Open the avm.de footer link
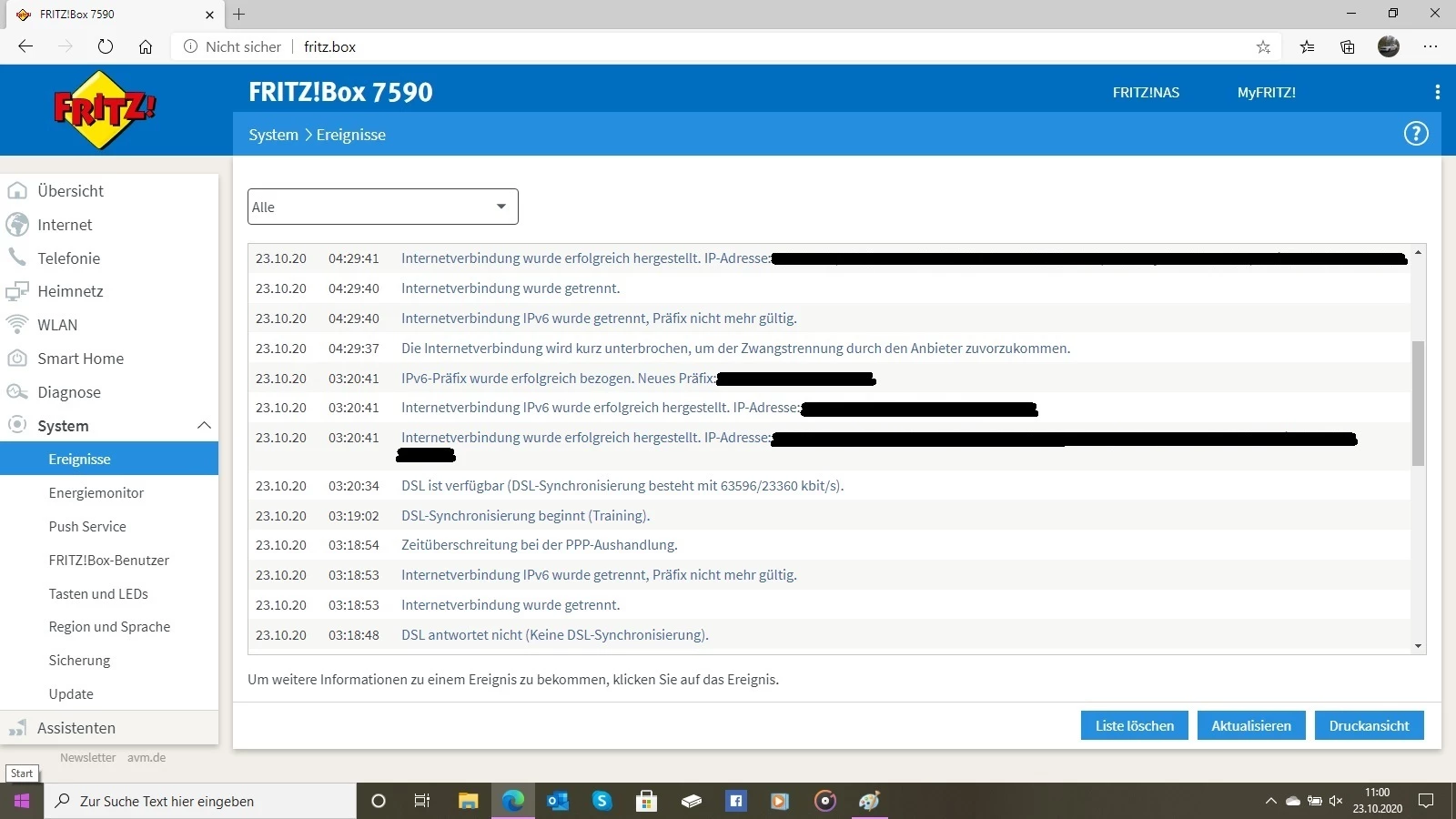Screen dimensions: 1456x819 point(147,757)
